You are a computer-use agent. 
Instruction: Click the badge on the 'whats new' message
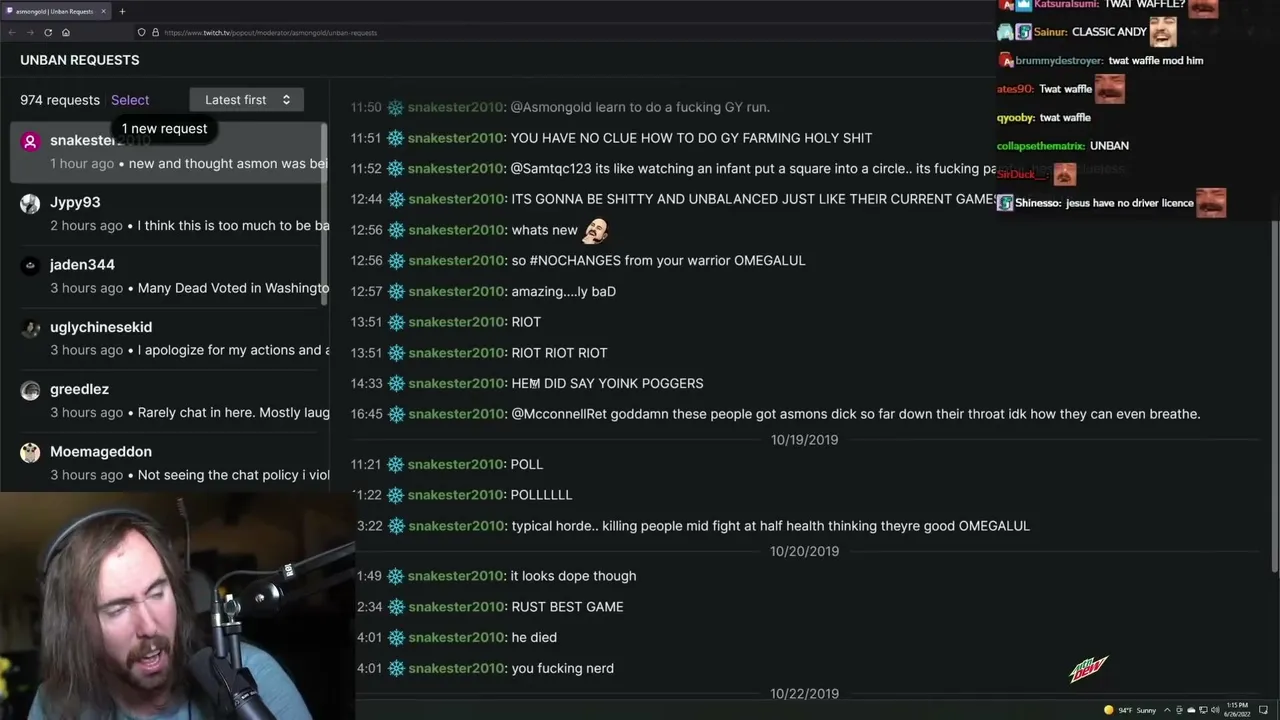(x=396, y=230)
